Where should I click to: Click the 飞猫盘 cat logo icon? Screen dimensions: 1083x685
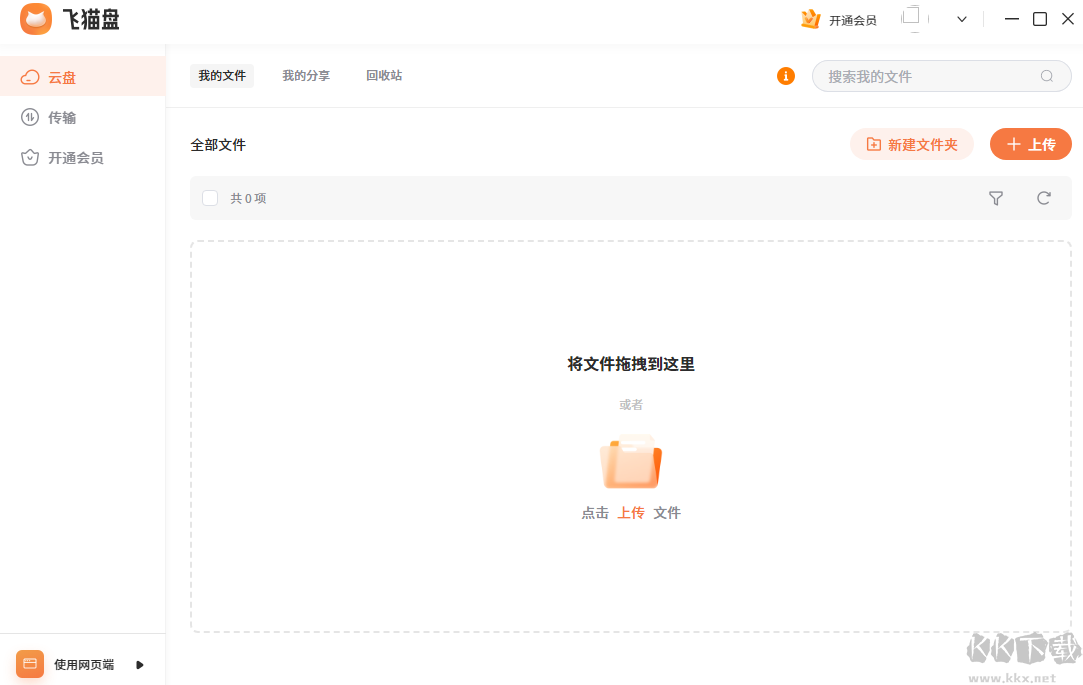click(x=36, y=19)
